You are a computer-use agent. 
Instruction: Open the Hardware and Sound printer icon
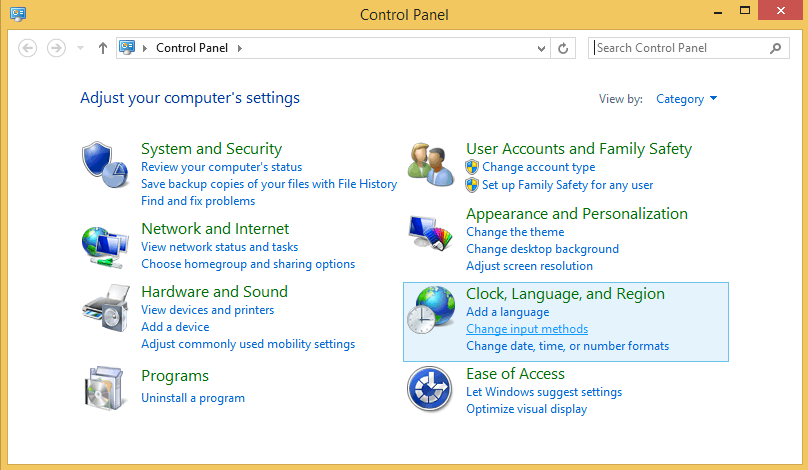coord(106,308)
